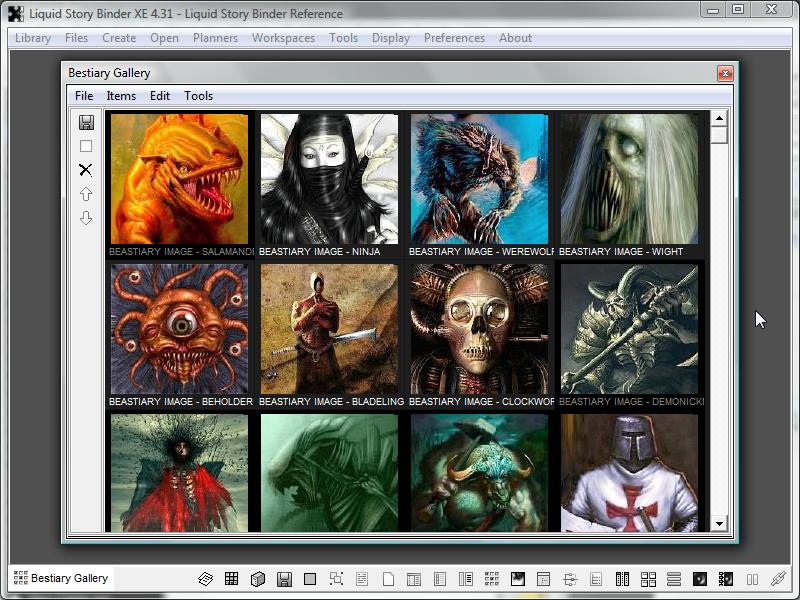Select the Beholder bestiary thumbnail

tap(180, 330)
